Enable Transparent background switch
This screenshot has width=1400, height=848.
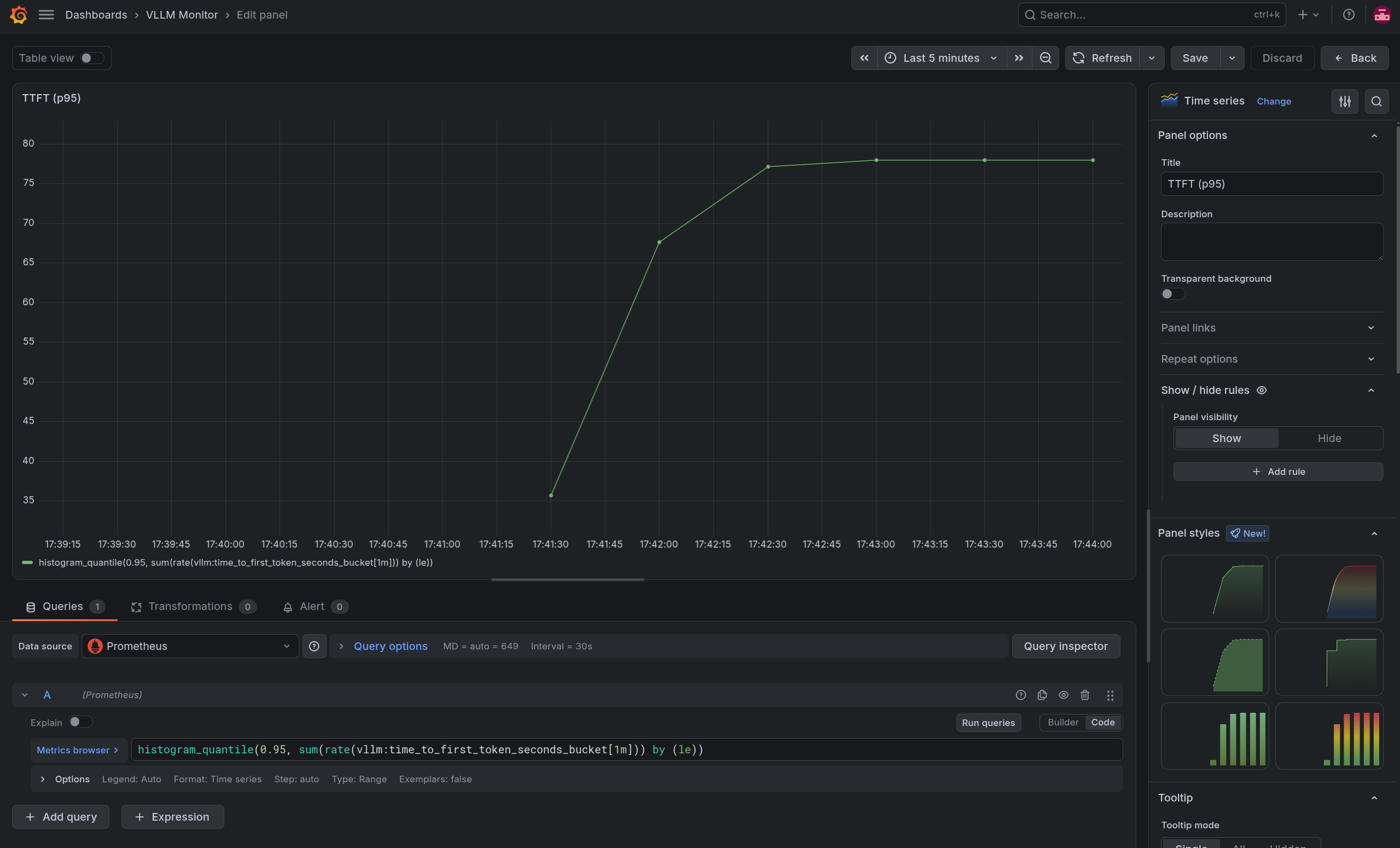tap(1173, 294)
